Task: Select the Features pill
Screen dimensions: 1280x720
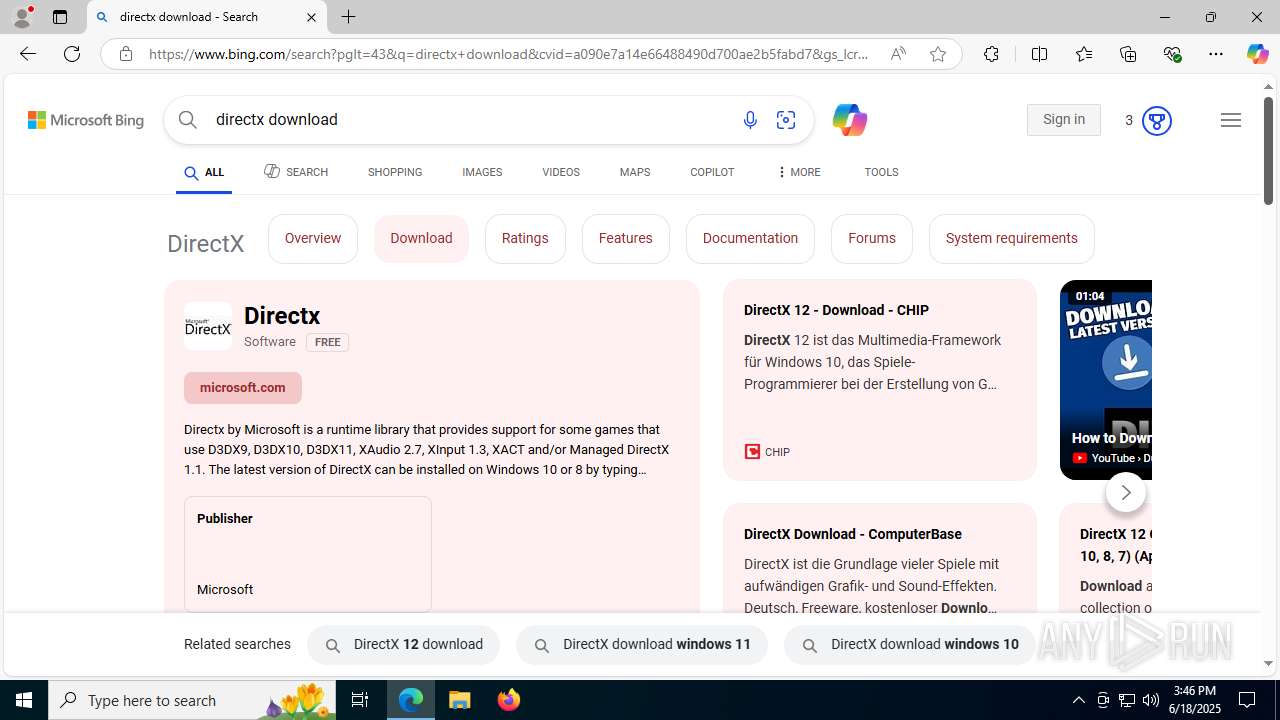Action: (x=626, y=238)
